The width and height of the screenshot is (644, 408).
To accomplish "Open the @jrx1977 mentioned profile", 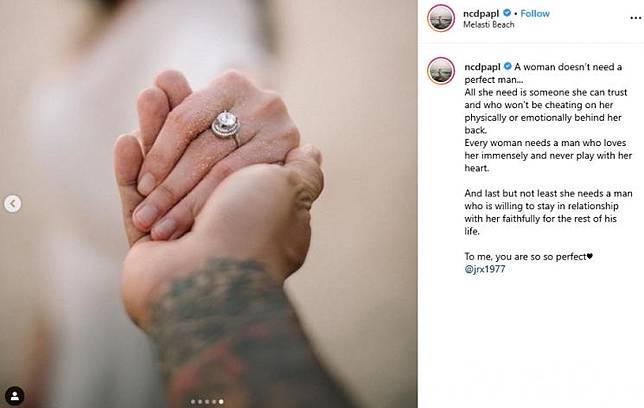I will click(x=485, y=269).
